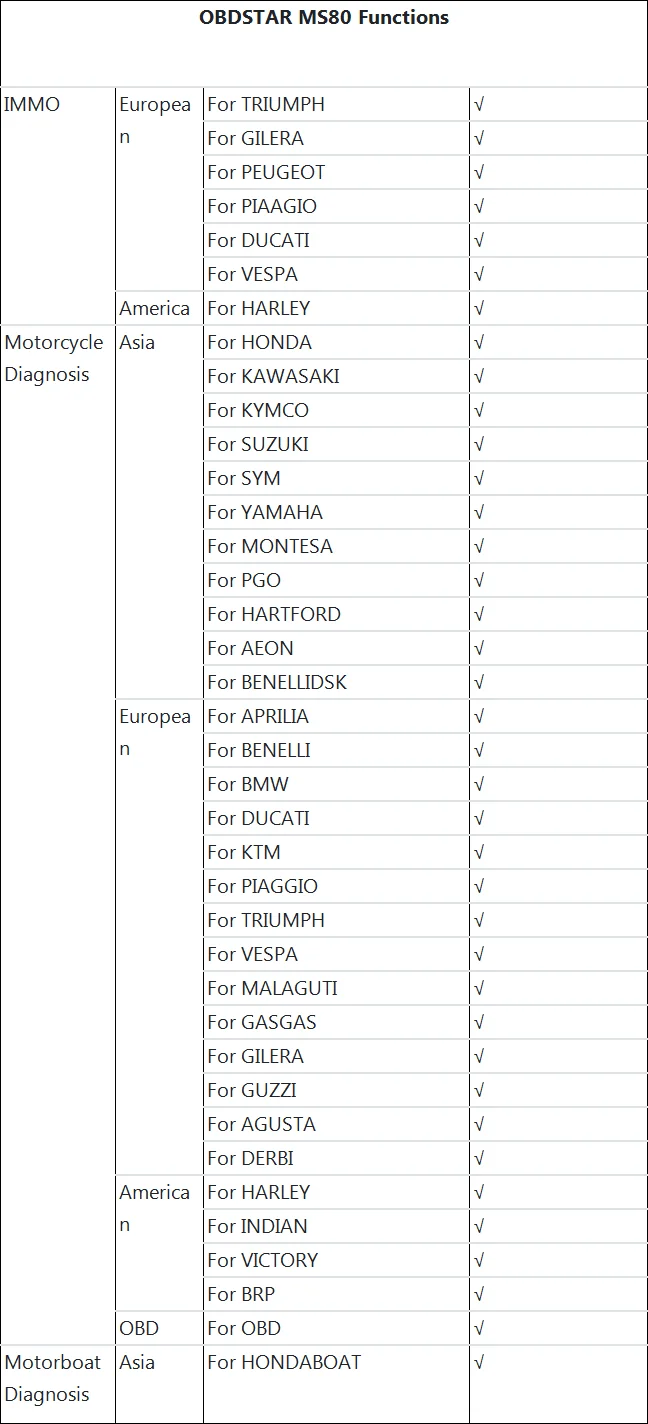648x1424 pixels.
Task: Click the For MALAGUTI cell
Action: pos(336,988)
